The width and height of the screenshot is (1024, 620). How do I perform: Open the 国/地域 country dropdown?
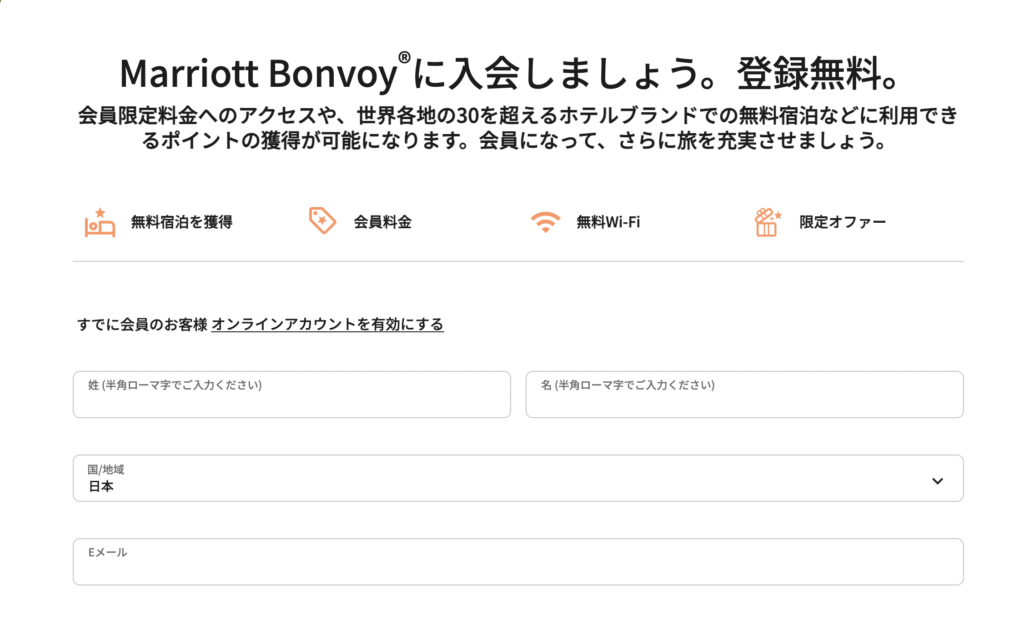[519, 478]
